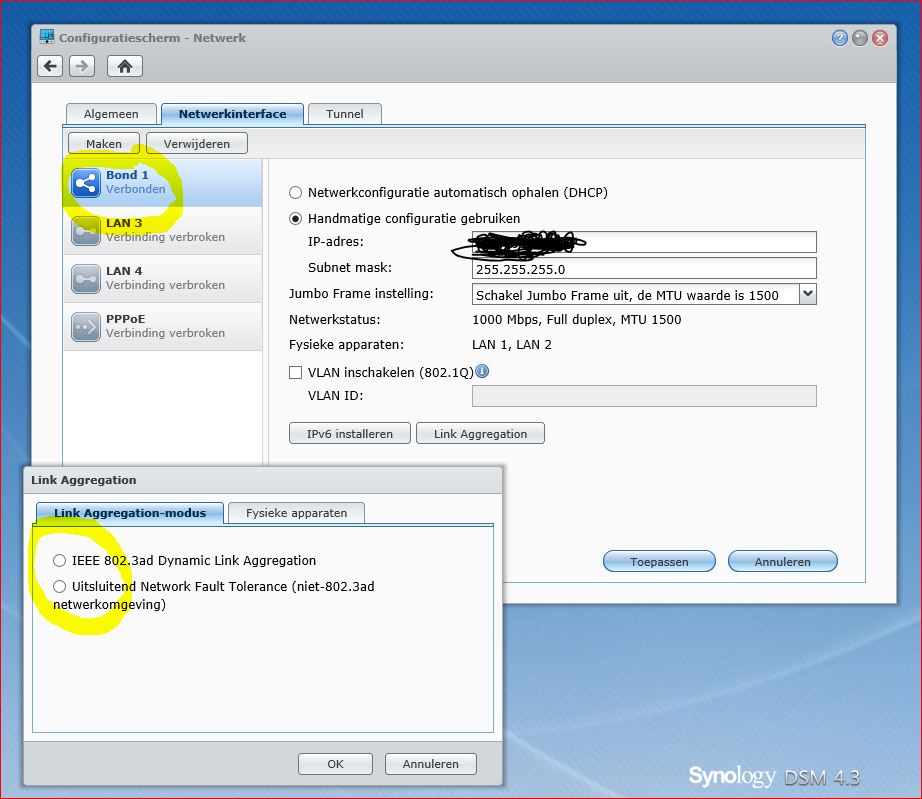Image resolution: width=922 pixels, height=799 pixels.
Task: Click the Subnet mask field
Action: tap(643, 268)
